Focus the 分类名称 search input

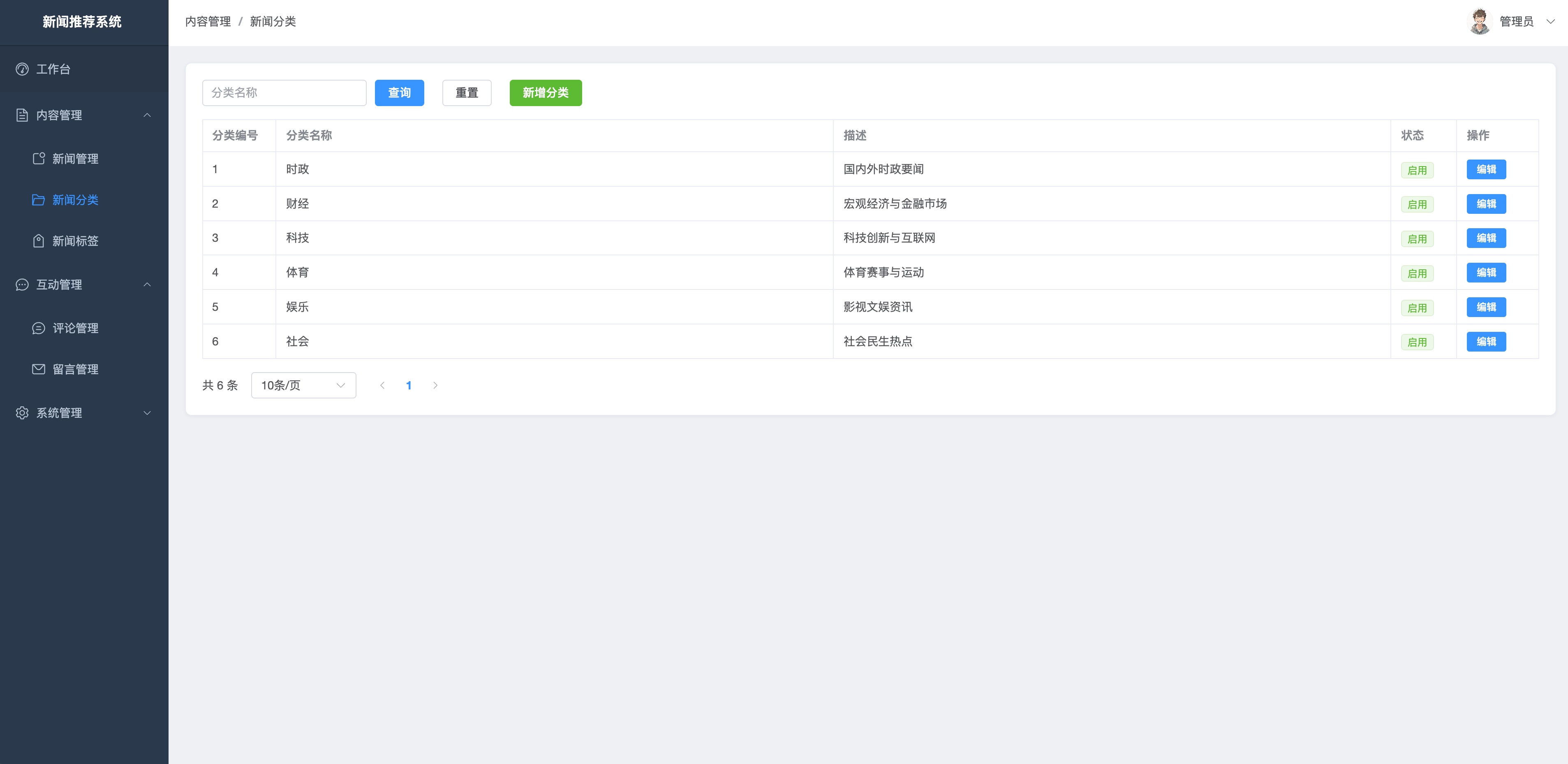pos(284,93)
